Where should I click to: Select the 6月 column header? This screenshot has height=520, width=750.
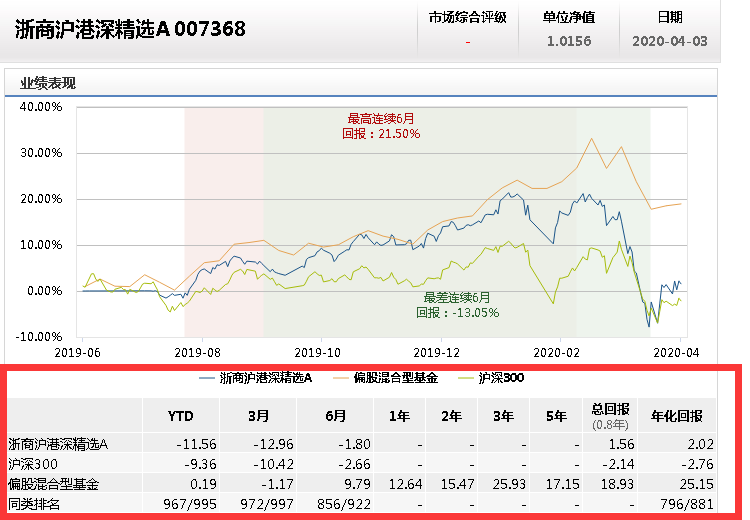[x=335, y=416]
